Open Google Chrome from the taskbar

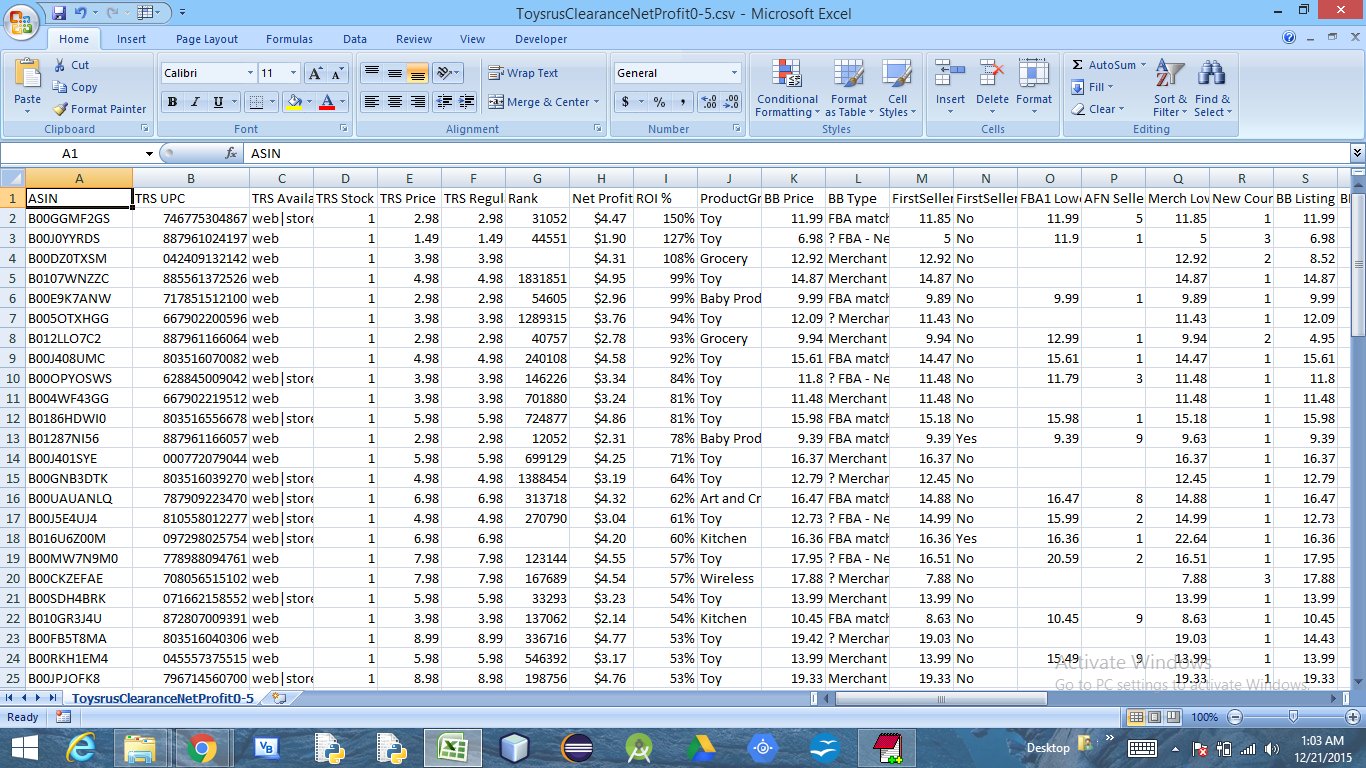[201, 748]
